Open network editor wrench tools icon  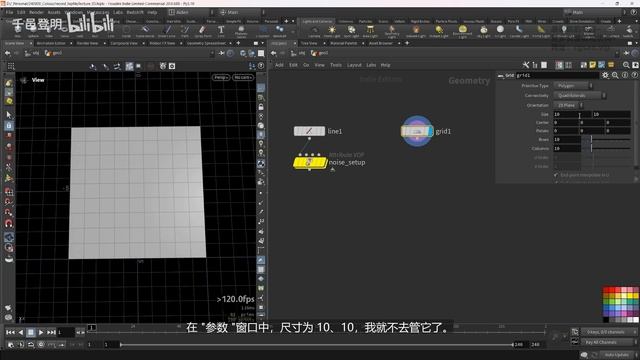click(x=526, y=65)
